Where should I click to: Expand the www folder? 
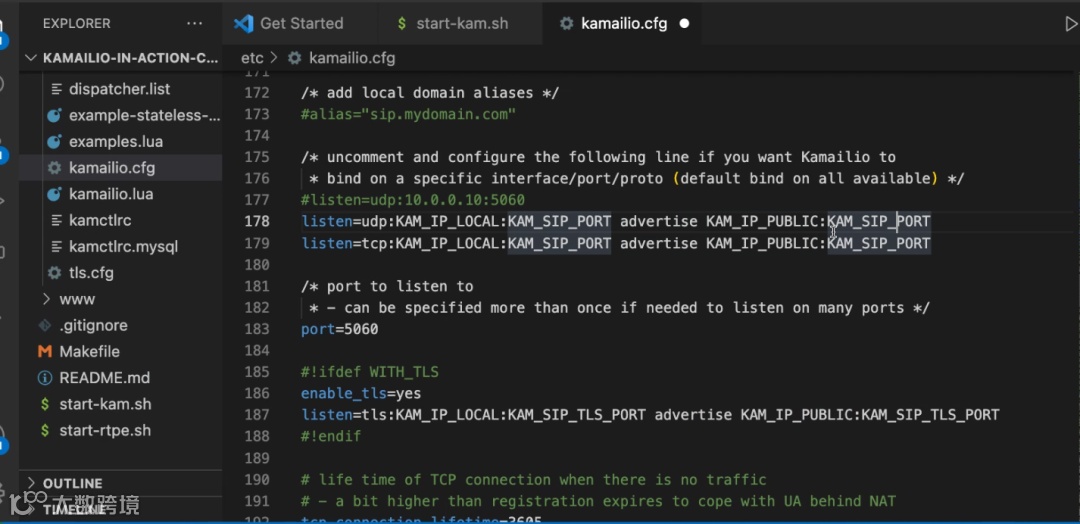coord(77,299)
